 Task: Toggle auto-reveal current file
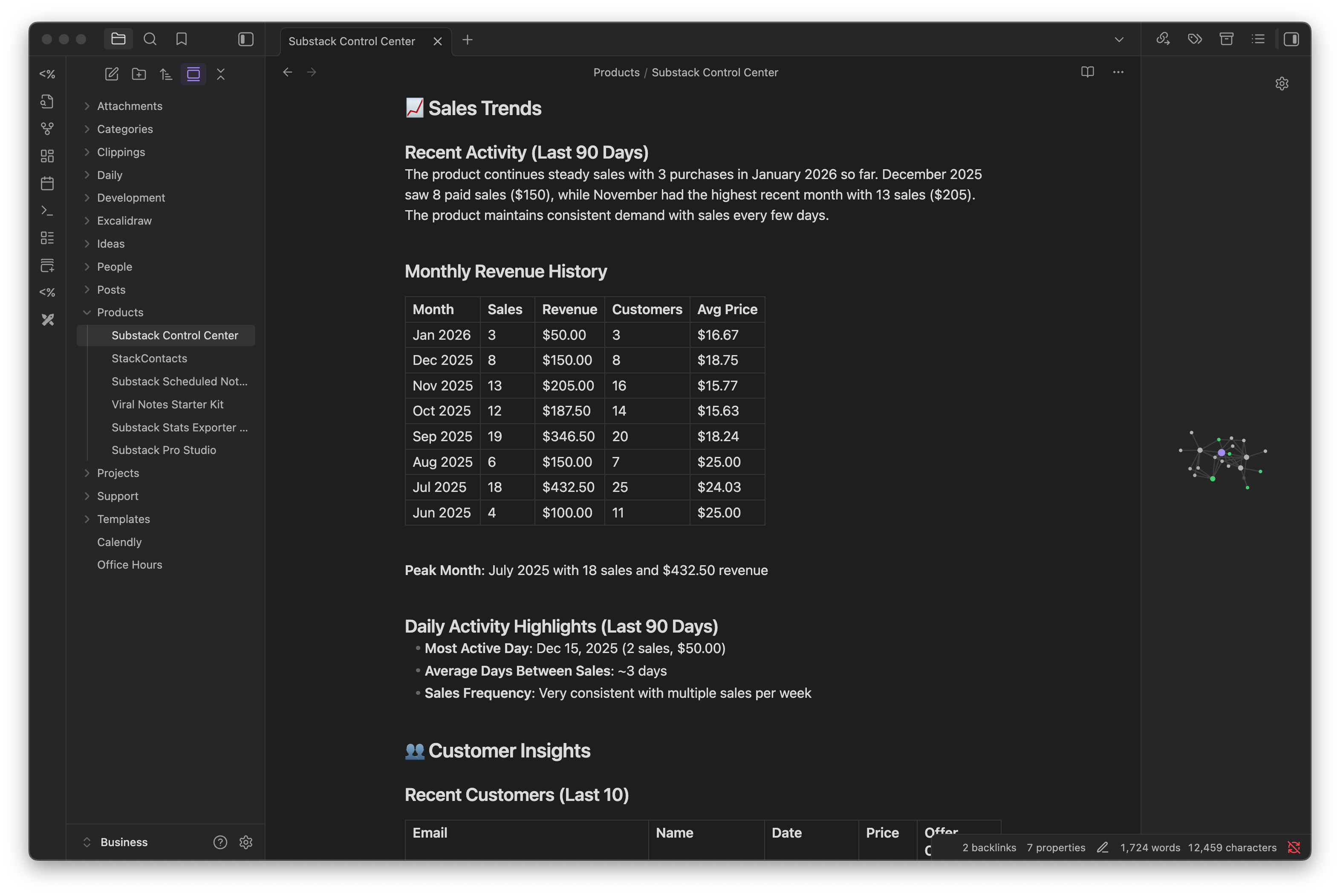coord(193,74)
